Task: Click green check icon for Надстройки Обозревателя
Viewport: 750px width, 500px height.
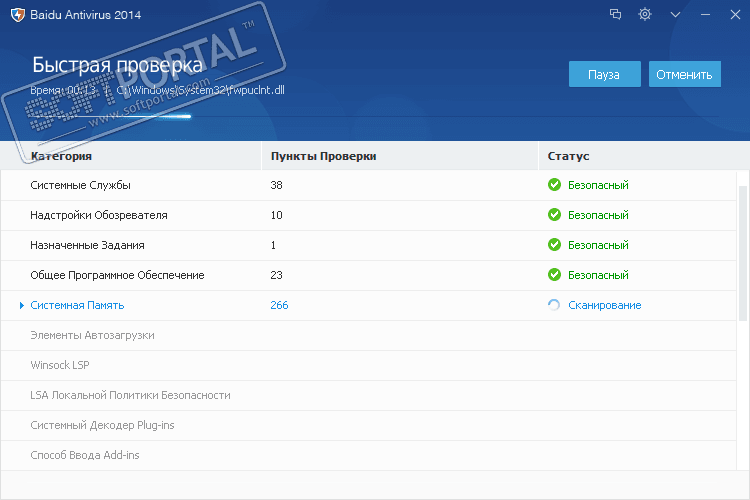Action: click(x=554, y=215)
